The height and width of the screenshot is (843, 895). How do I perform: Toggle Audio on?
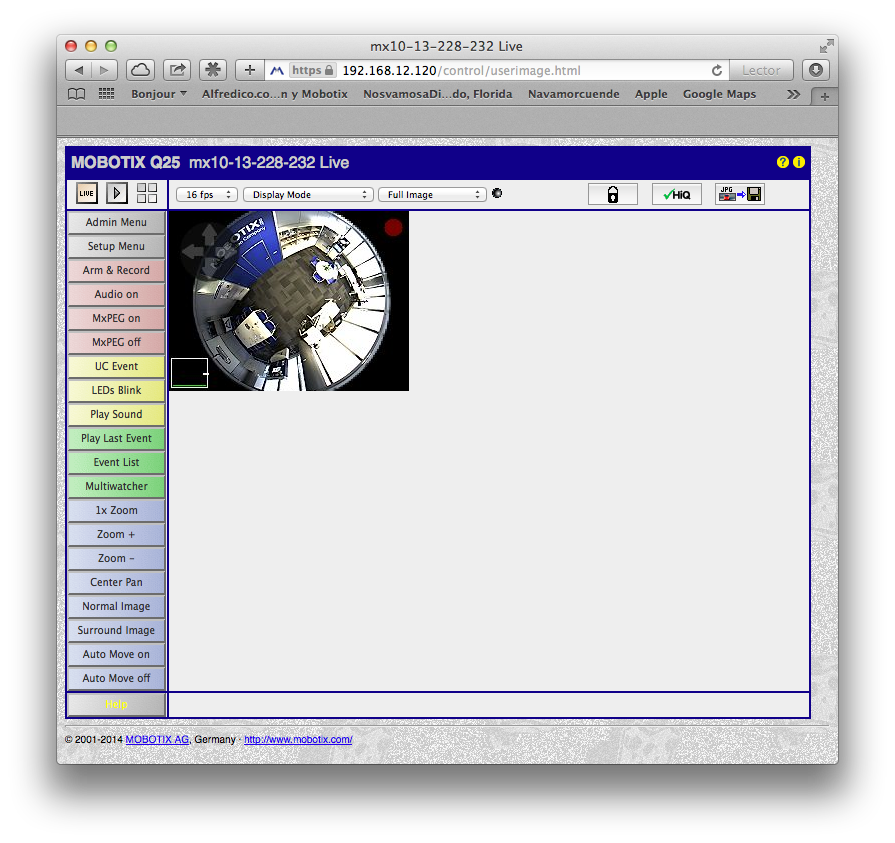[116, 294]
